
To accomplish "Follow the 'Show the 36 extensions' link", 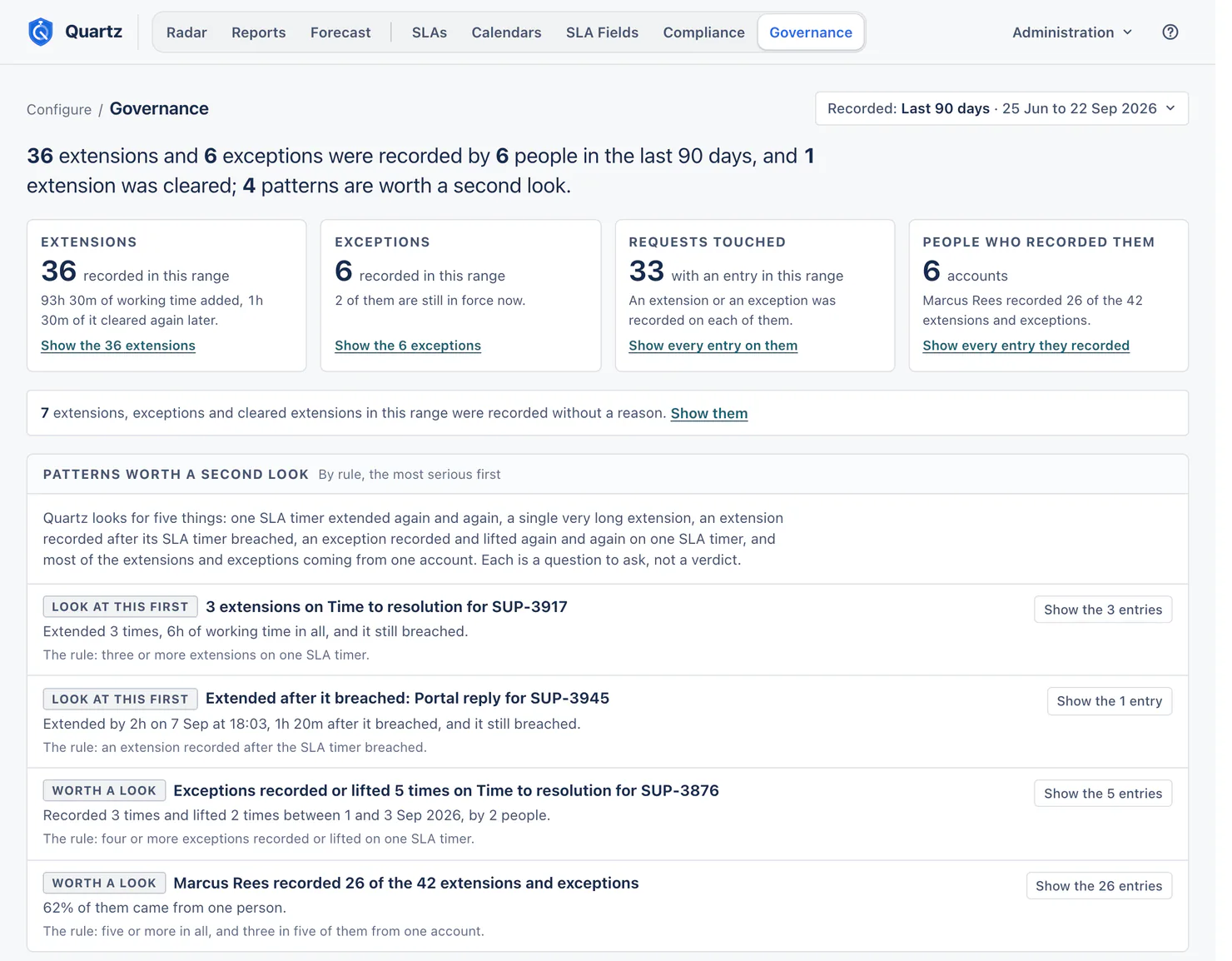I will (118, 346).
